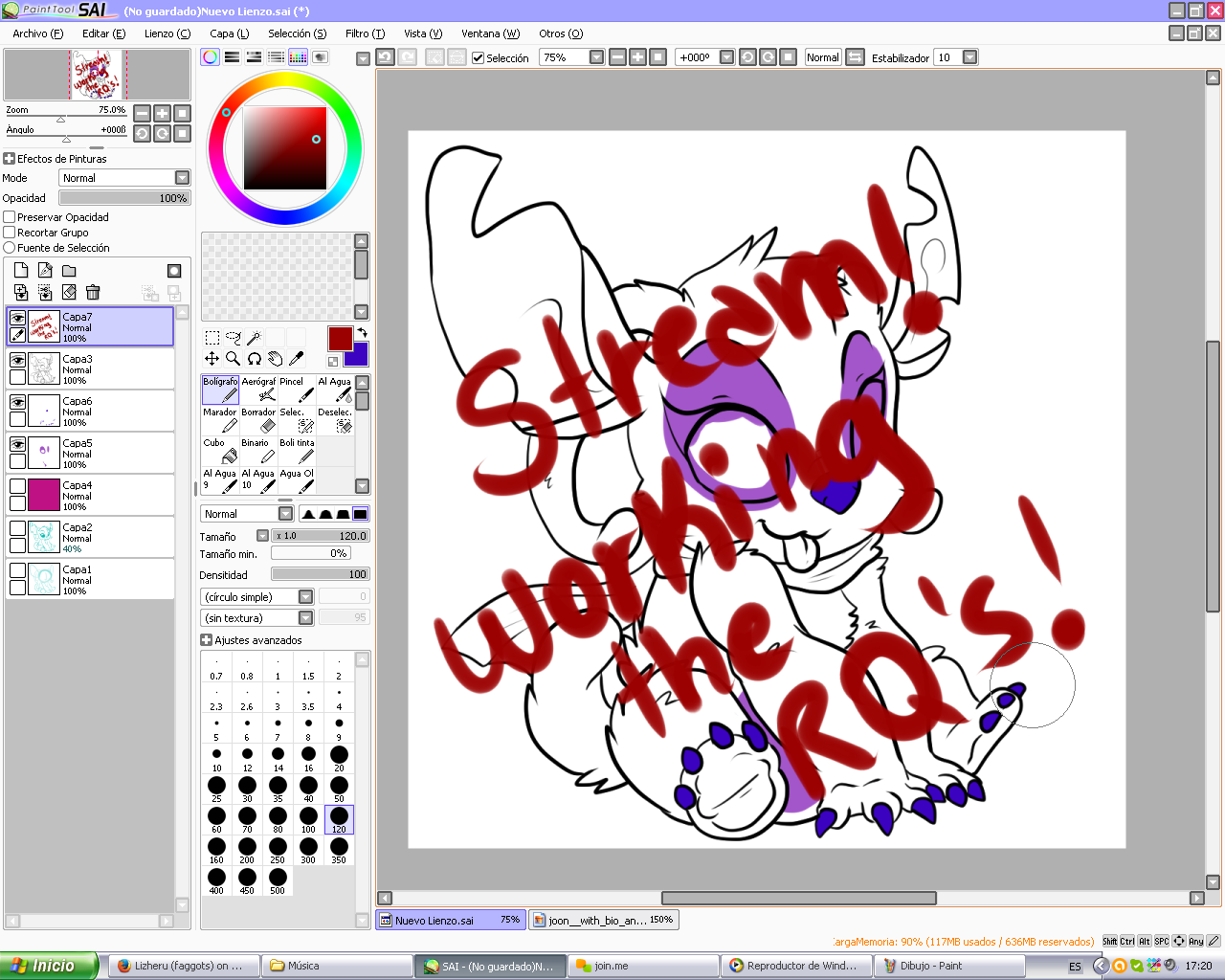1225x980 pixels.
Task: Enable the Preservar Opacidad checkbox
Action: [10, 217]
